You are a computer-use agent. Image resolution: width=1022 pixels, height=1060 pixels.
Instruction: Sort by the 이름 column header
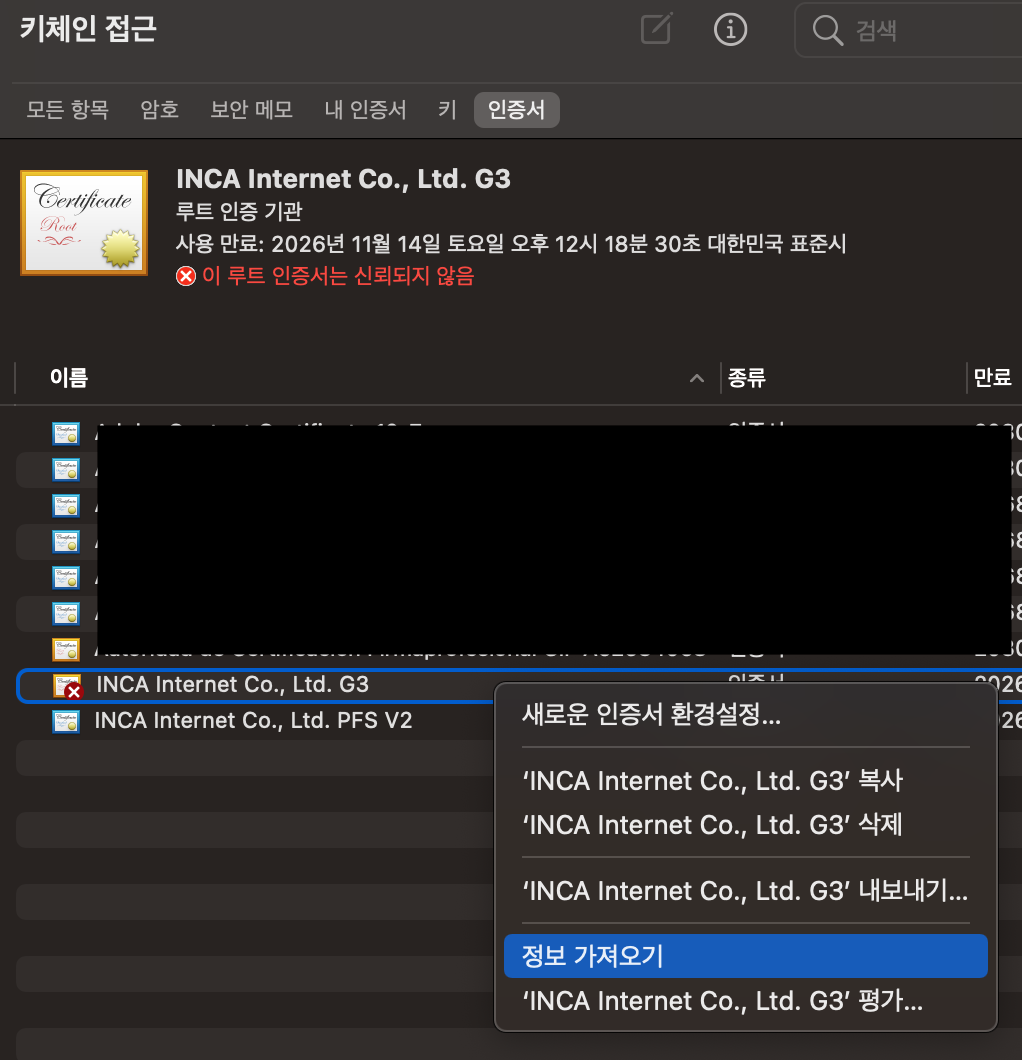coord(69,377)
